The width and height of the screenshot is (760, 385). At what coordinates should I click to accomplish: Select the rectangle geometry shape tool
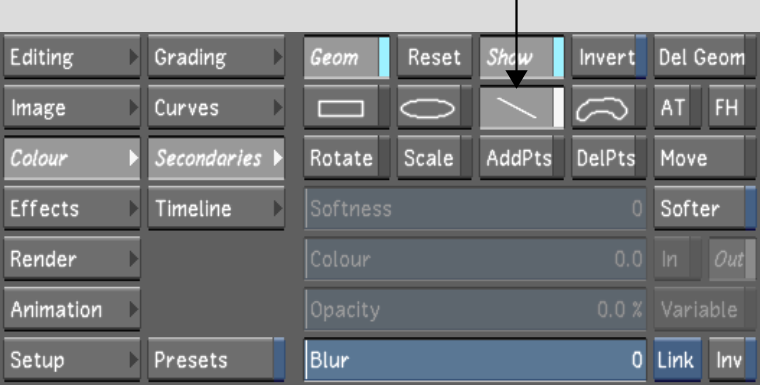tap(346, 108)
